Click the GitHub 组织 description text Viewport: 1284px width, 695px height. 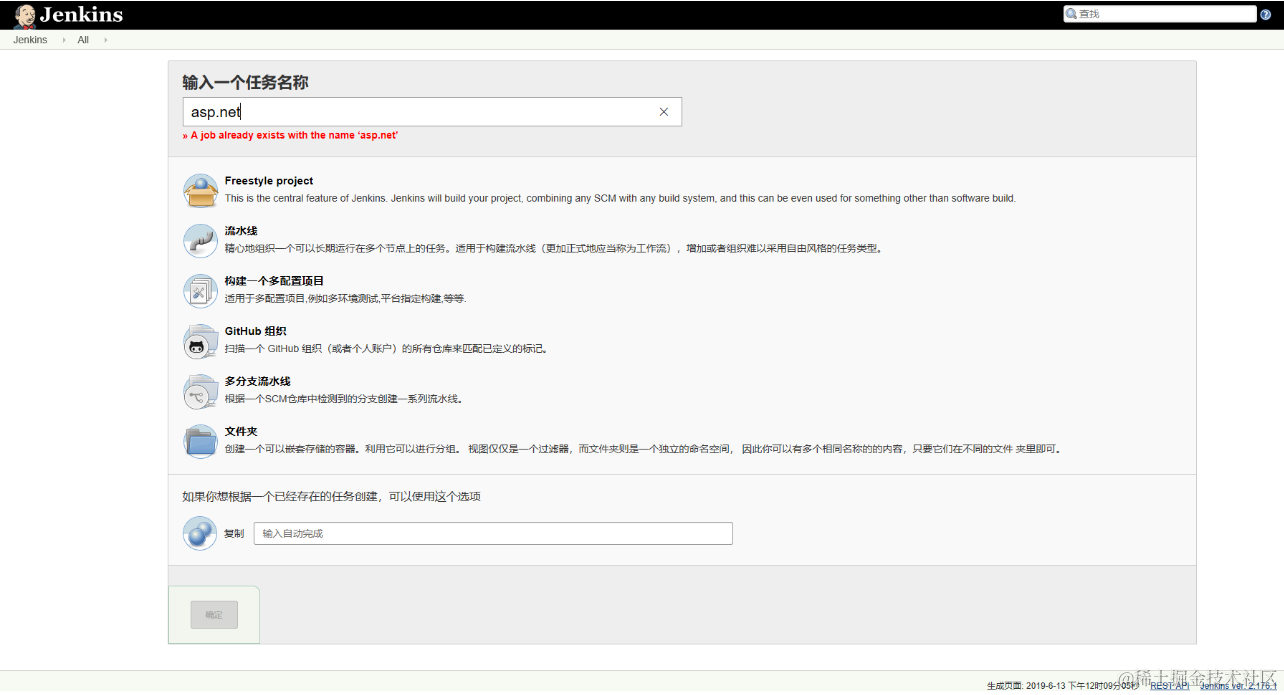tap(386, 348)
